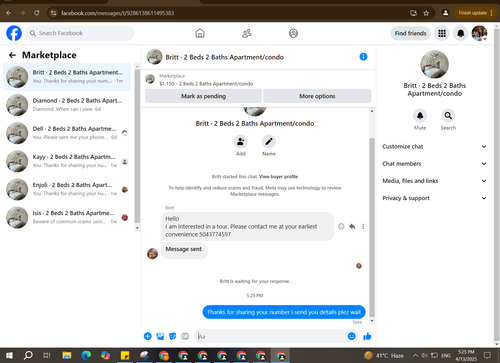Open Windows Start menu

(x=9, y=355)
